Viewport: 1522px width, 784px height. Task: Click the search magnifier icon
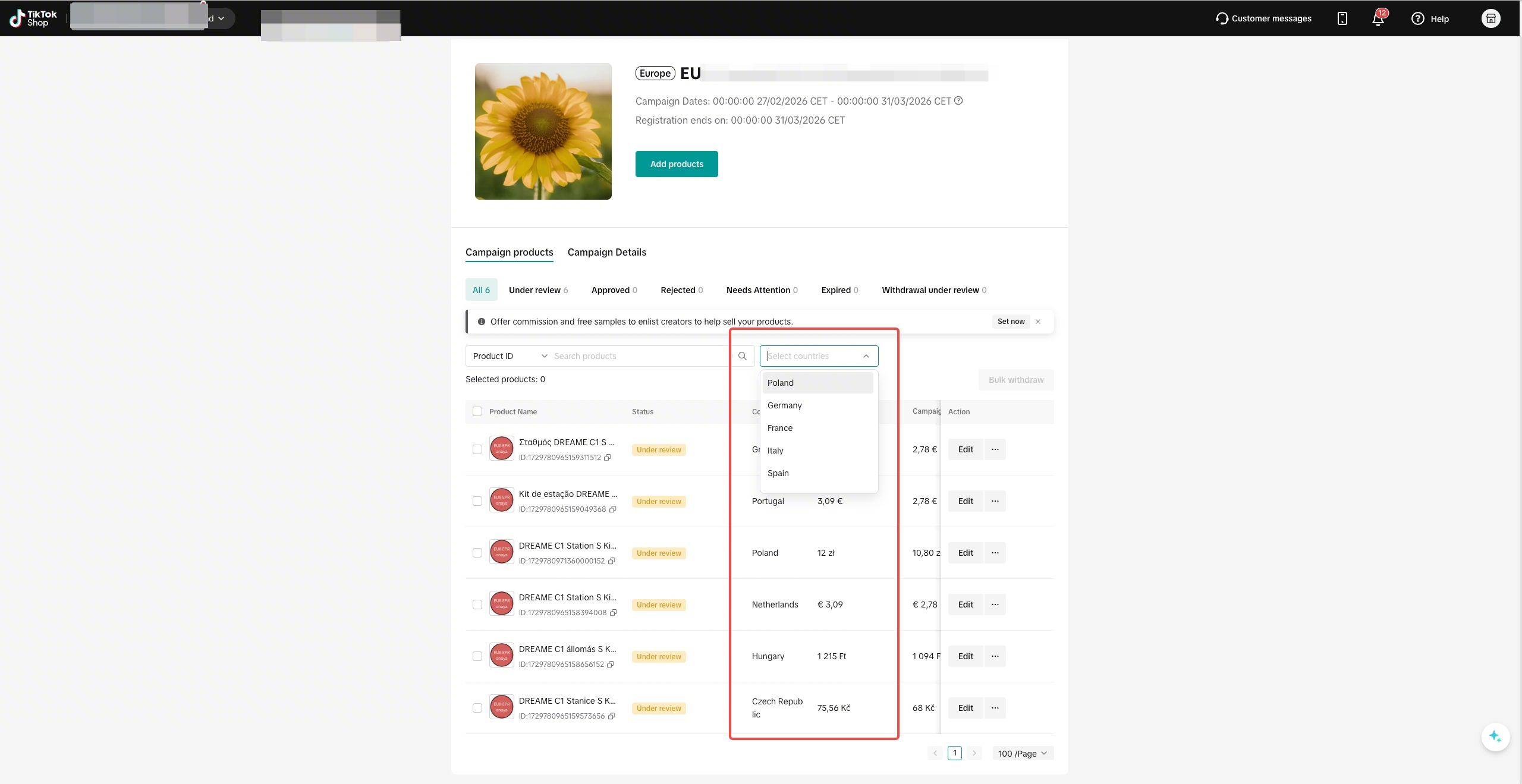pyautogui.click(x=742, y=356)
